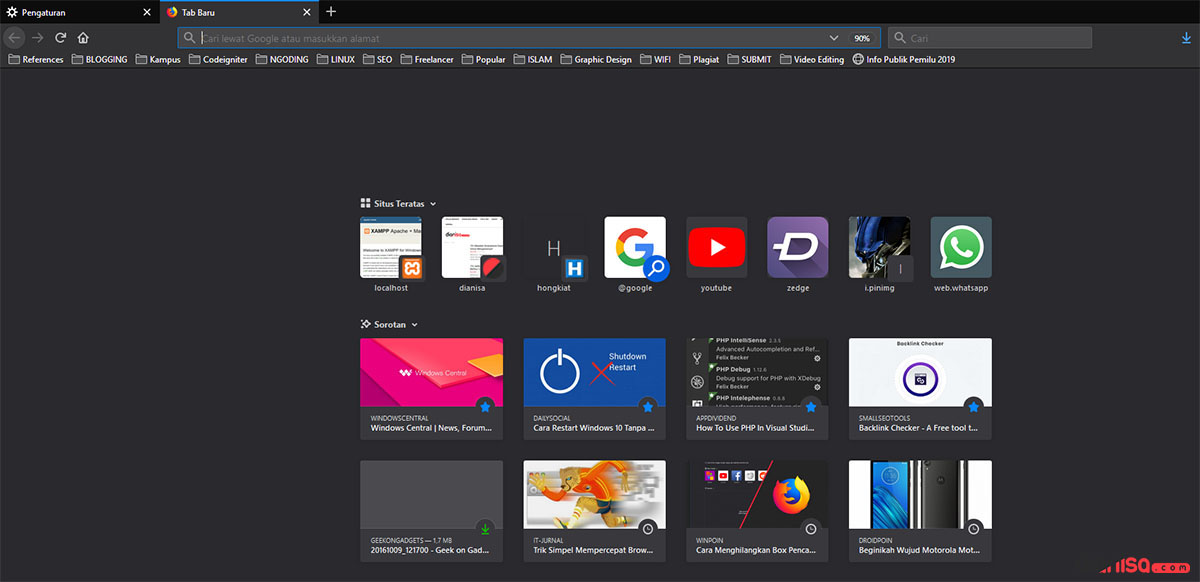Unstar the Windows Central bookmark card

[486, 406]
